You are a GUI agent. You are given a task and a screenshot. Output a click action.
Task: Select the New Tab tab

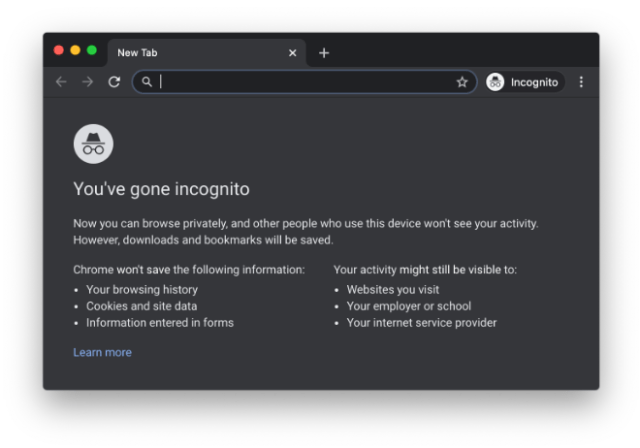pyautogui.click(x=207, y=53)
